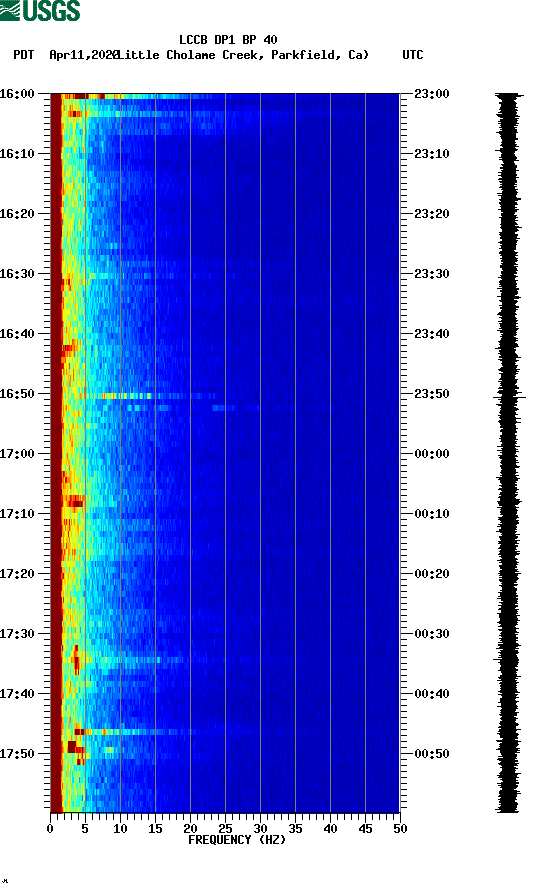The width and height of the screenshot is (552, 892).
Task: Click the 17:50 PDT time label
Action: coord(17,754)
